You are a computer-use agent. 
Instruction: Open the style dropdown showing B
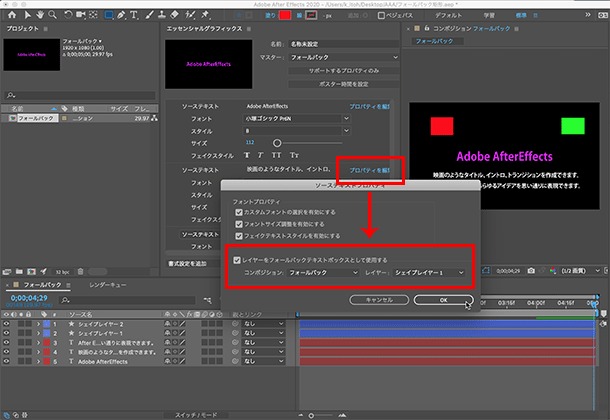[x=296, y=131]
